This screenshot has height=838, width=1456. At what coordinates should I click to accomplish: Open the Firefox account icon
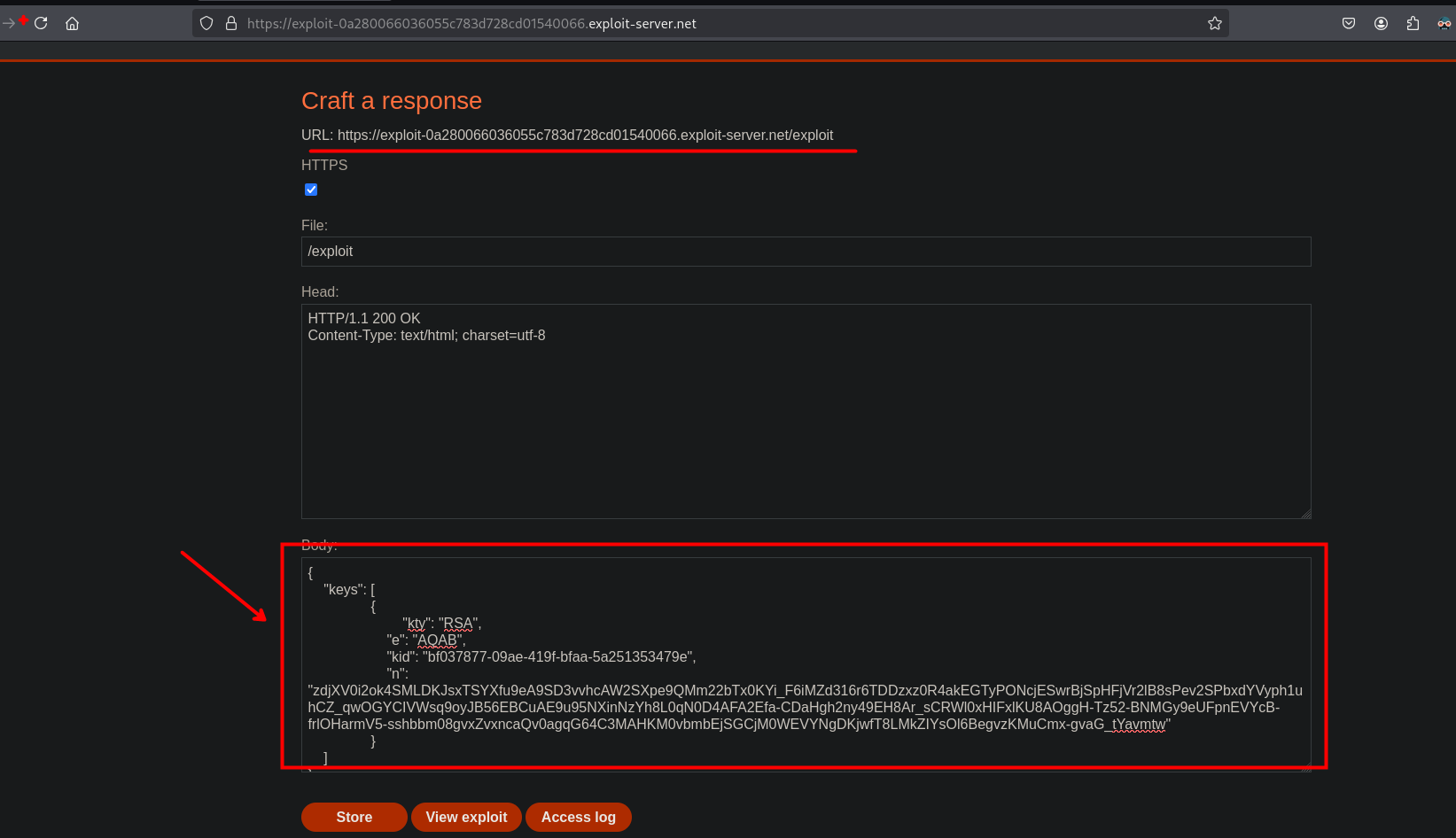tap(1381, 23)
